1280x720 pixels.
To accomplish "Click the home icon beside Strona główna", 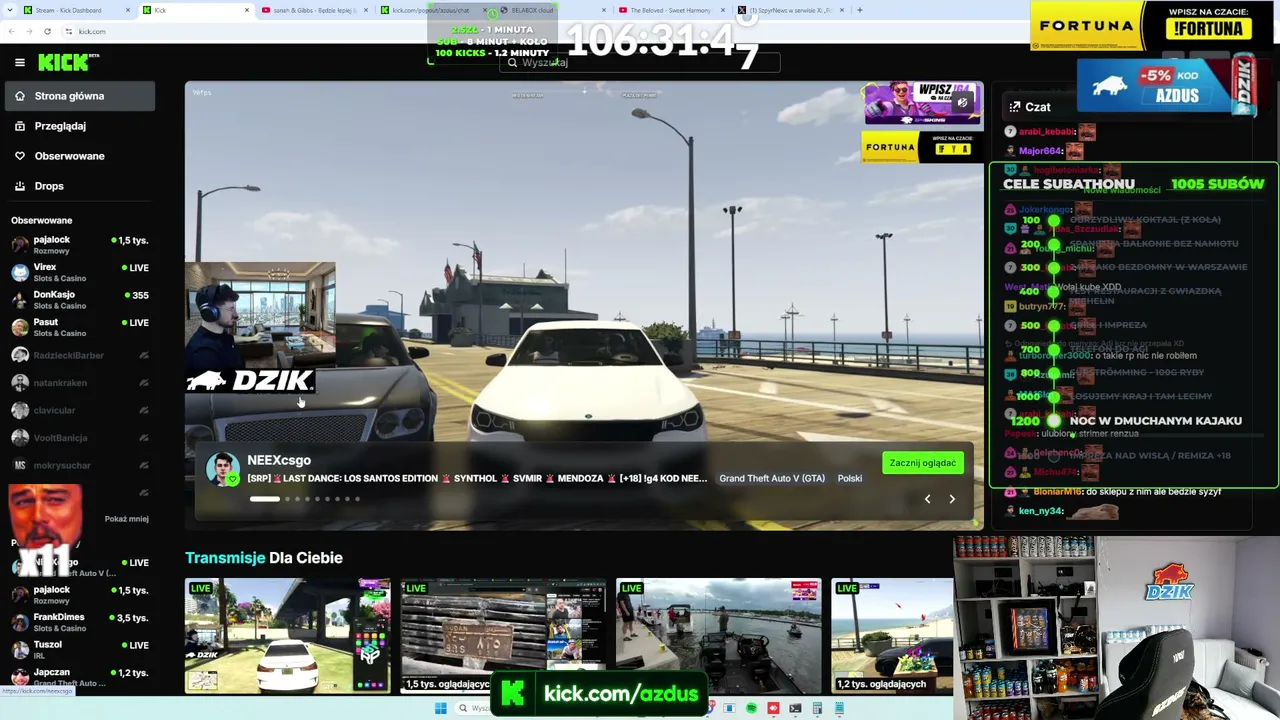I will pyautogui.click(x=20, y=96).
